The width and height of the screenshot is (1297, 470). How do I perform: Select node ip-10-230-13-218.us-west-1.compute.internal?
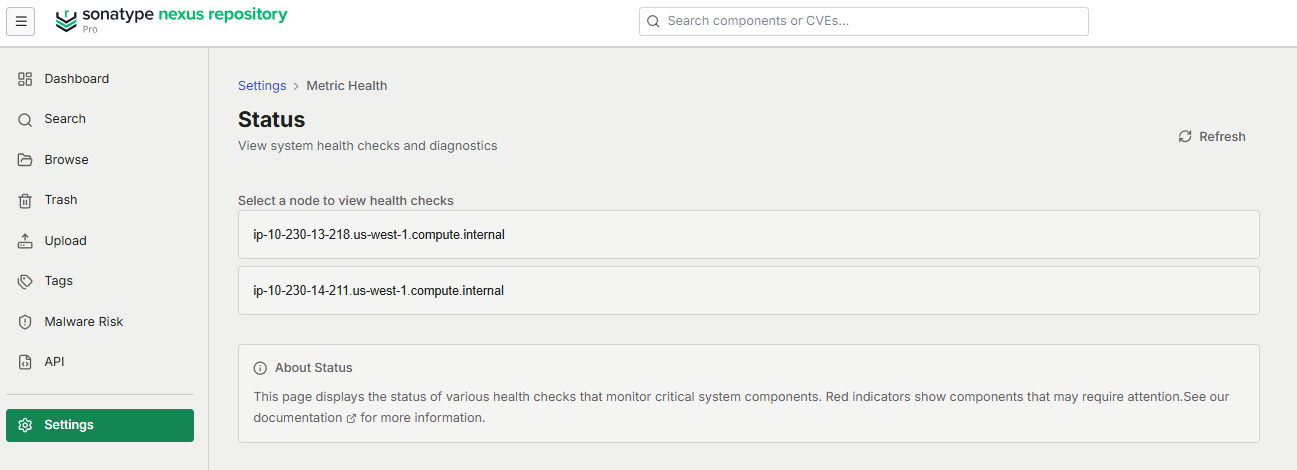pyautogui.click(x=748, y=235)
